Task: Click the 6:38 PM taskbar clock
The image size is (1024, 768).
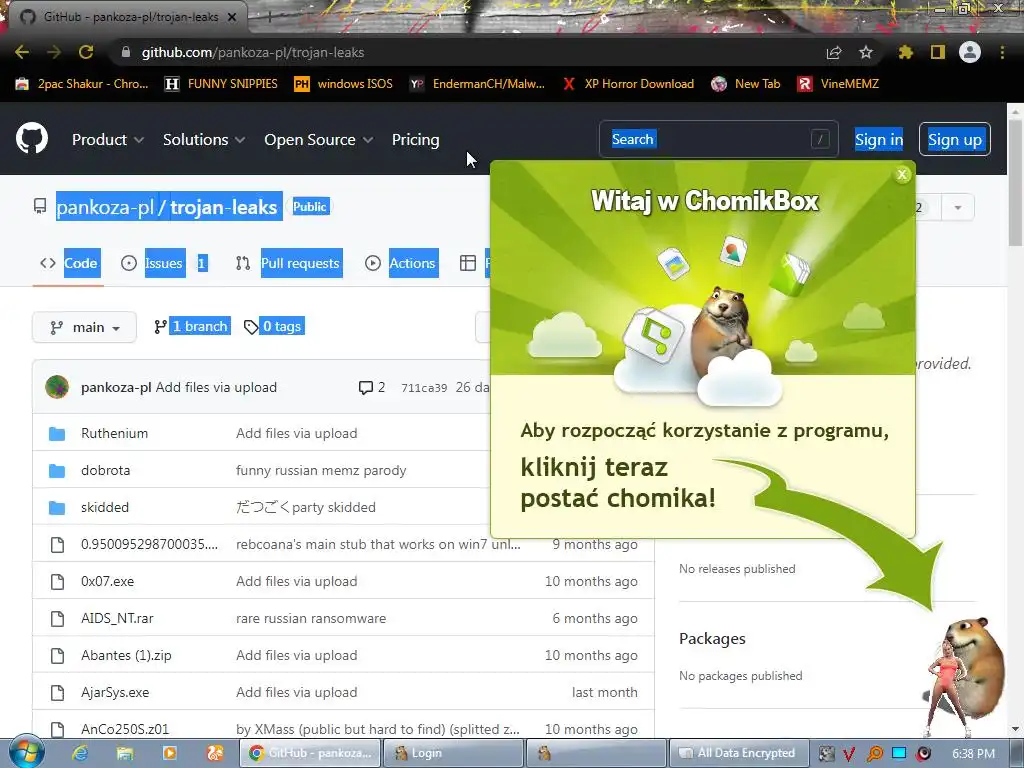Action: click(973, 754)
